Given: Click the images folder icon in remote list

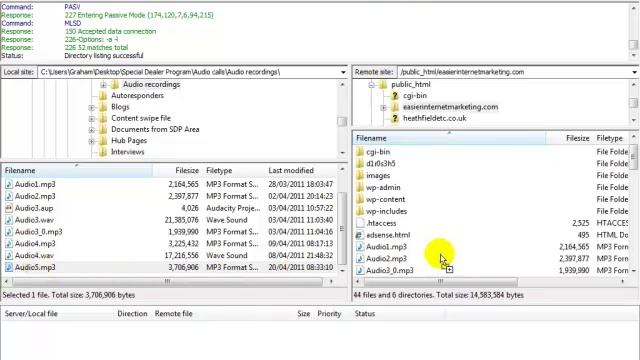Looking at the screenshot, I should point(360,176).
